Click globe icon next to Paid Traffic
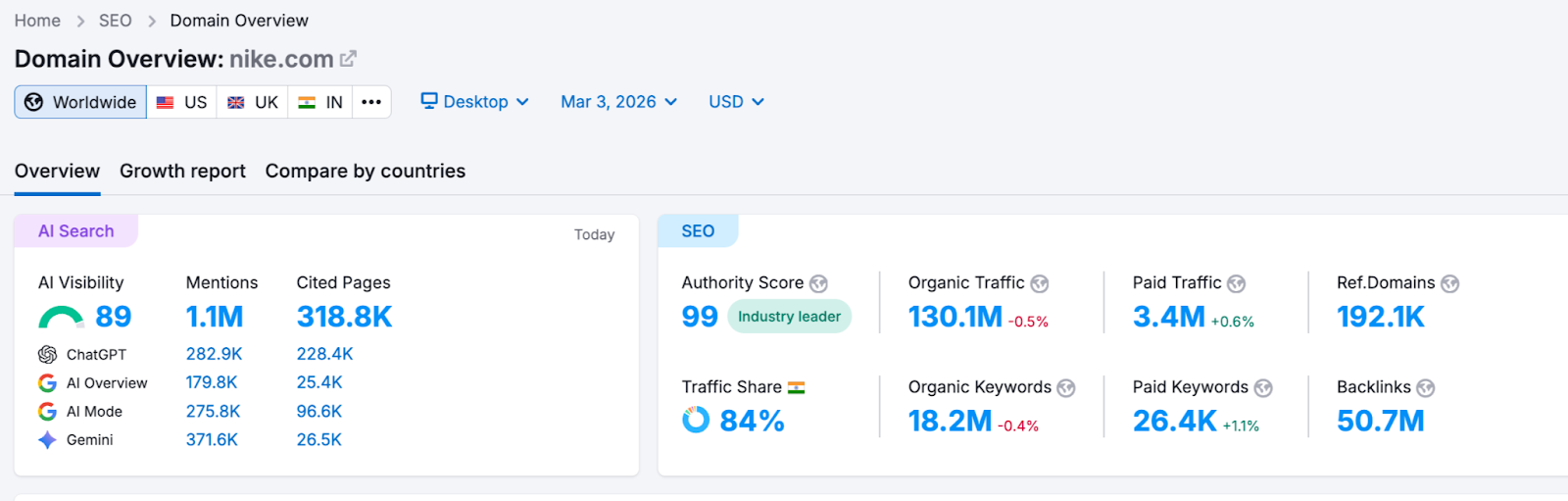Screen dimensions: 1568x501 [x=1237, y=283]
